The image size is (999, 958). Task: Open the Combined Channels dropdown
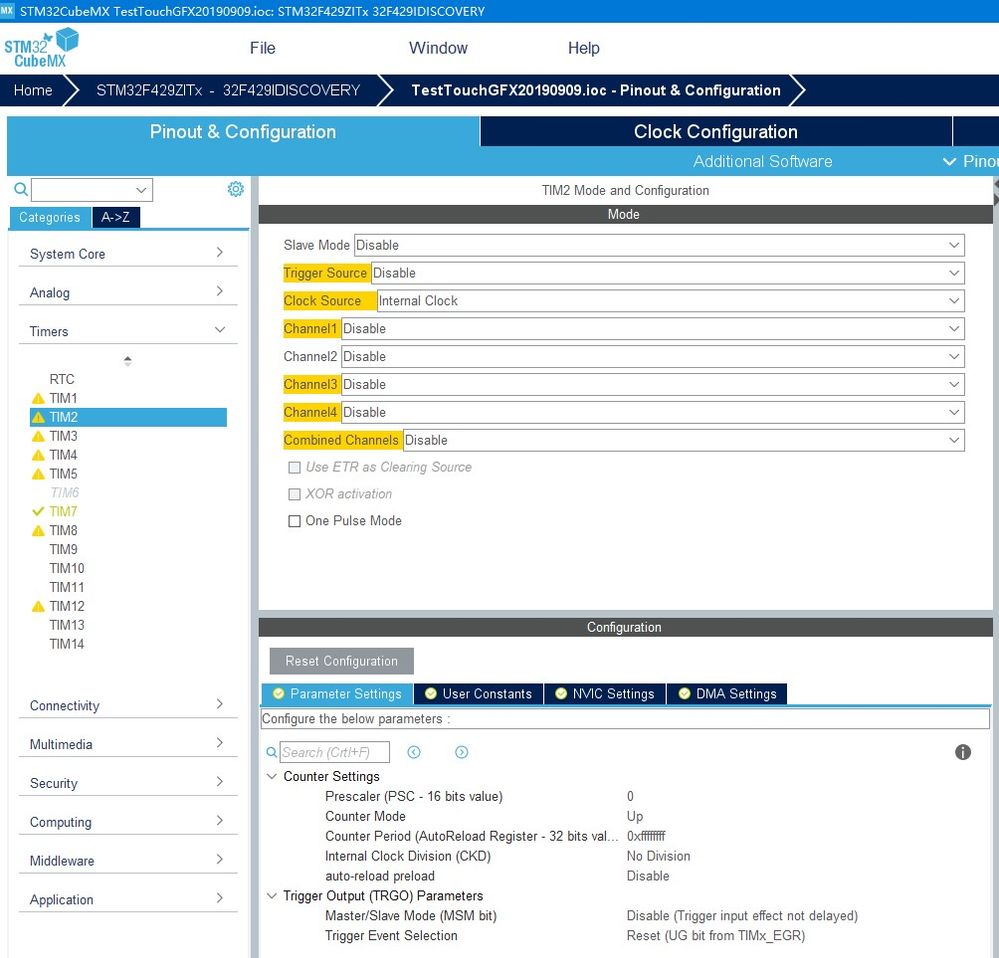[684, 440]
